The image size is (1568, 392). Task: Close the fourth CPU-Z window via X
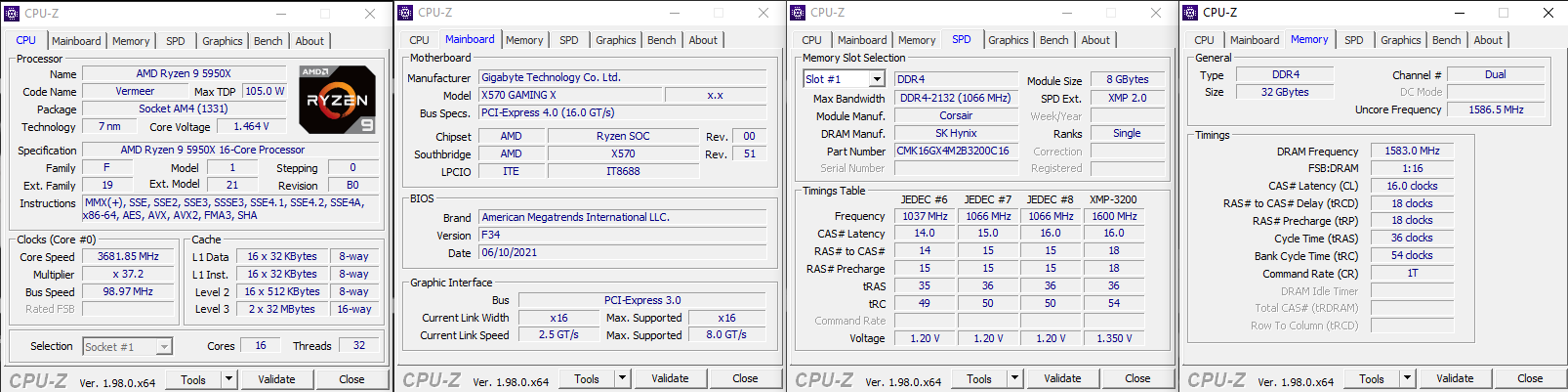[1548, 13]
